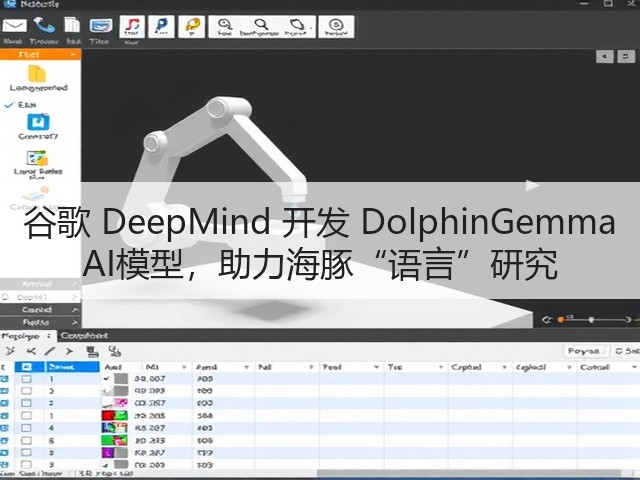
Task: Click the viewport refresh rotate button
Action: click(x=626, y=56)
